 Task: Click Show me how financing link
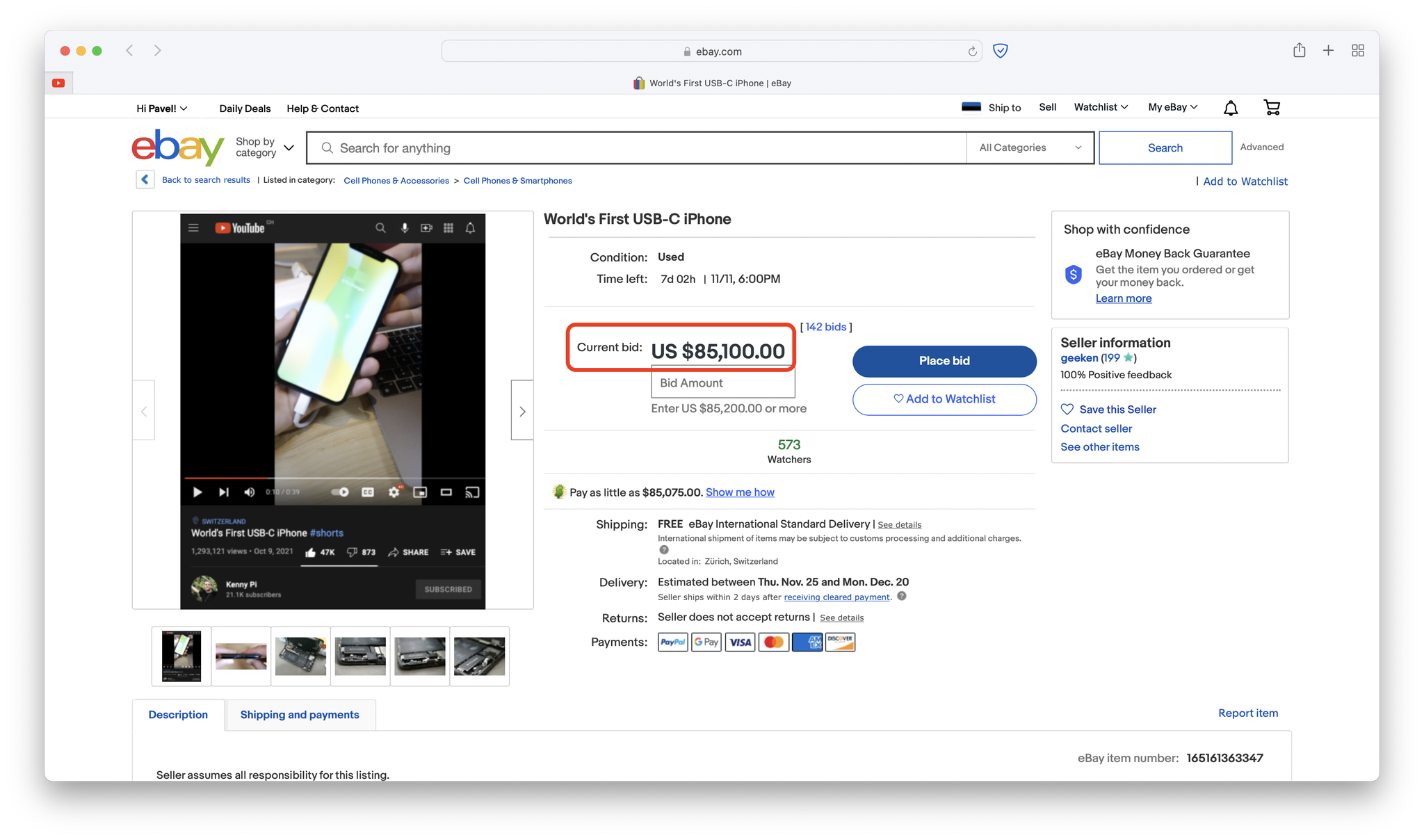(x=740, y=492)
